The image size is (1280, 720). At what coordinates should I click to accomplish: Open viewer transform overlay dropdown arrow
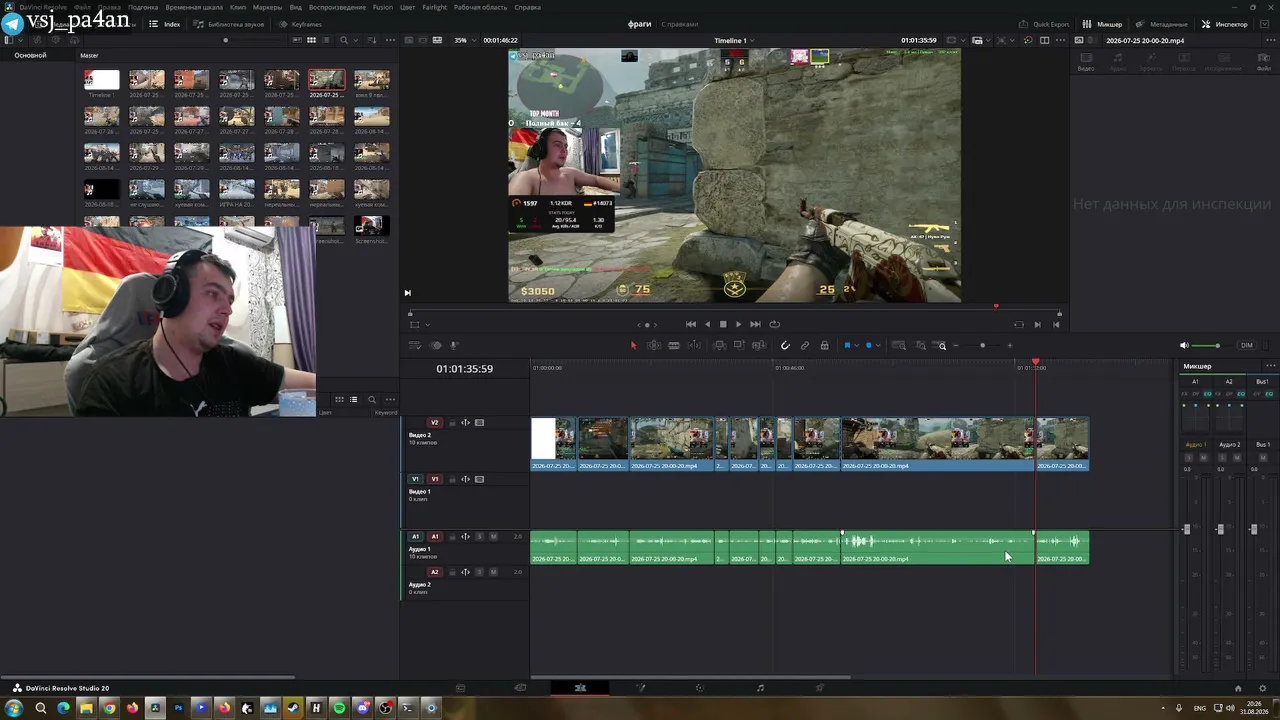pyautogui.click(x=428, y=324)
